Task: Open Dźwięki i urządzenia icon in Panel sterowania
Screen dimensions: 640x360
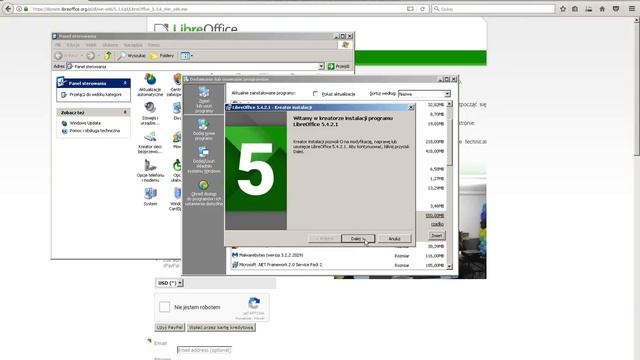Action: (x=150, y=113)
